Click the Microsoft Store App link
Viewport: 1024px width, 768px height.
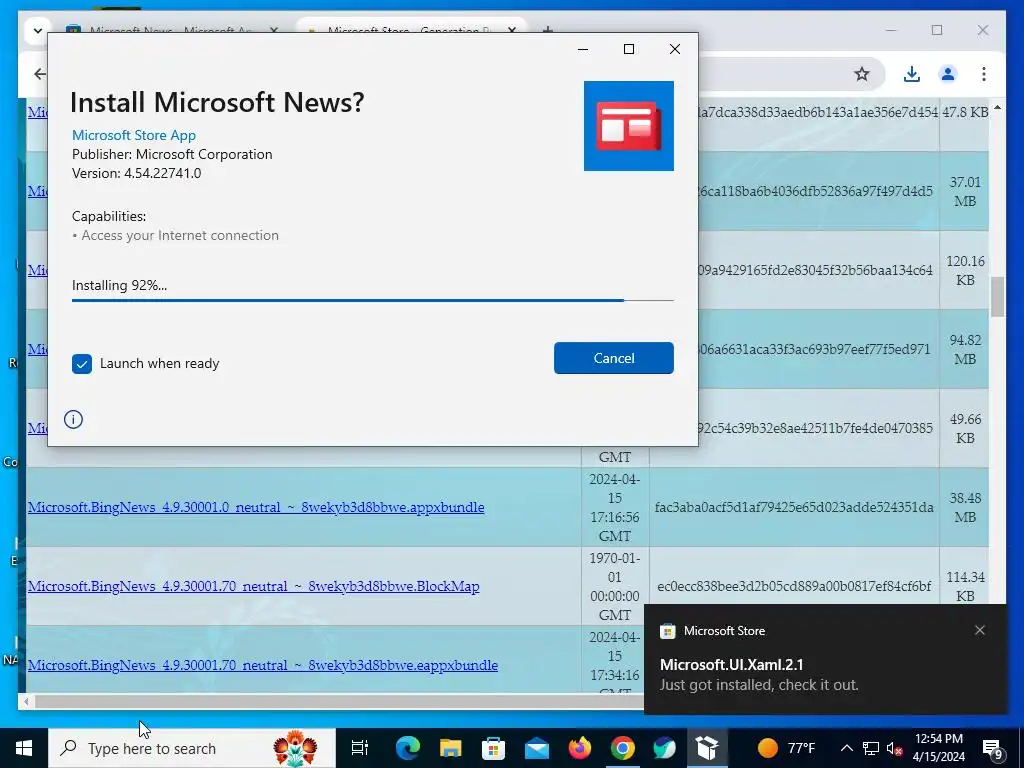pyautogui.click(x=134, y=135)
